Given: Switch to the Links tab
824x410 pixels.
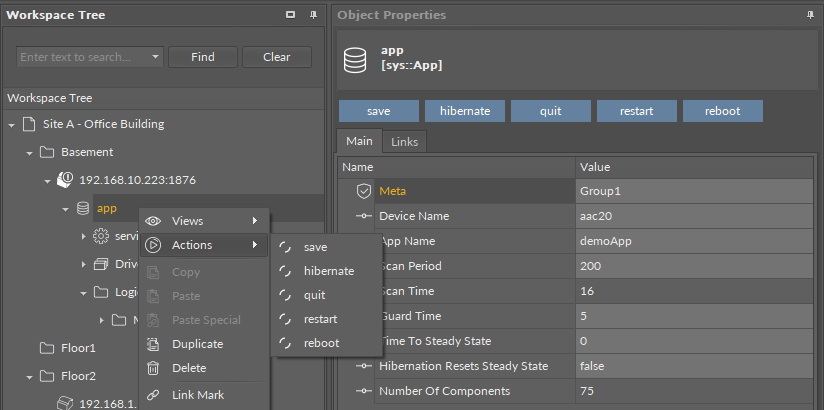Looking at the screenshot, I should 404,142.
